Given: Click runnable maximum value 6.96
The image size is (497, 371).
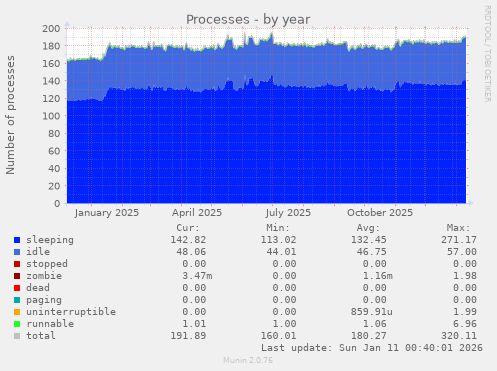Looking at the screenshot, I should coord(465,324).
